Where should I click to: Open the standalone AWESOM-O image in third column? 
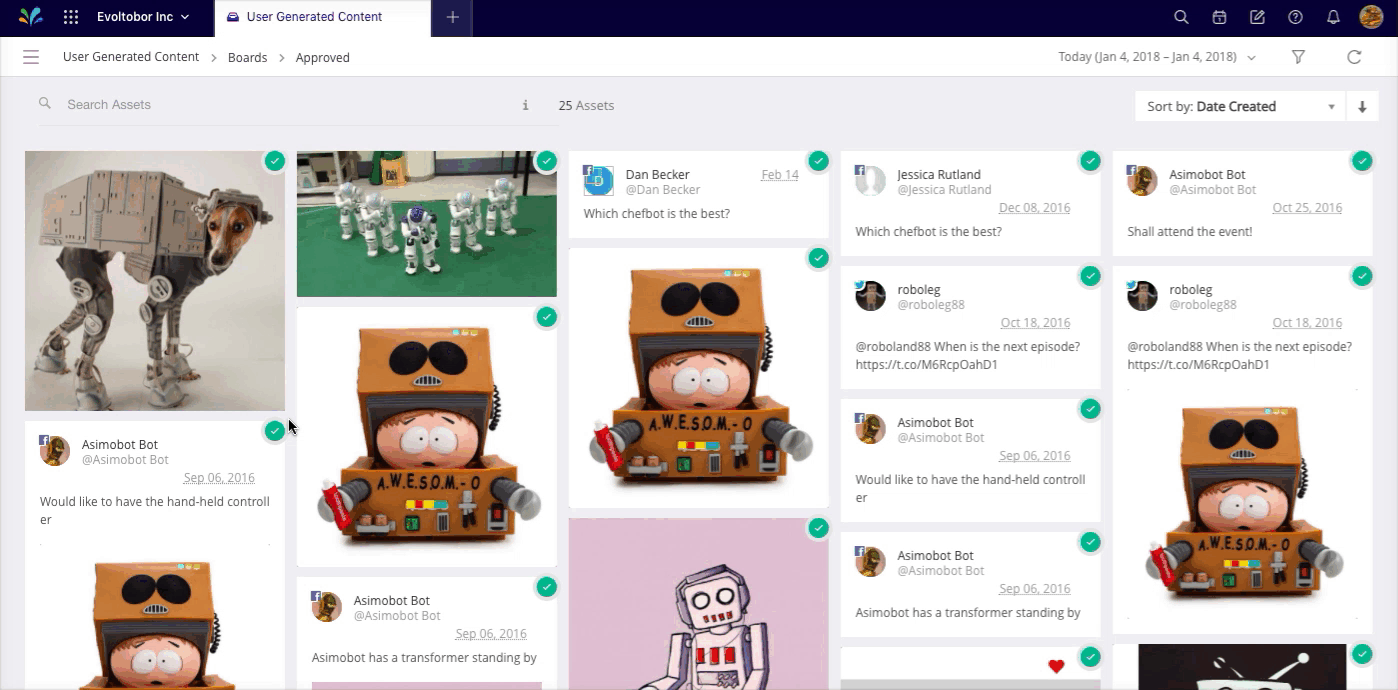tap(699, 378)
